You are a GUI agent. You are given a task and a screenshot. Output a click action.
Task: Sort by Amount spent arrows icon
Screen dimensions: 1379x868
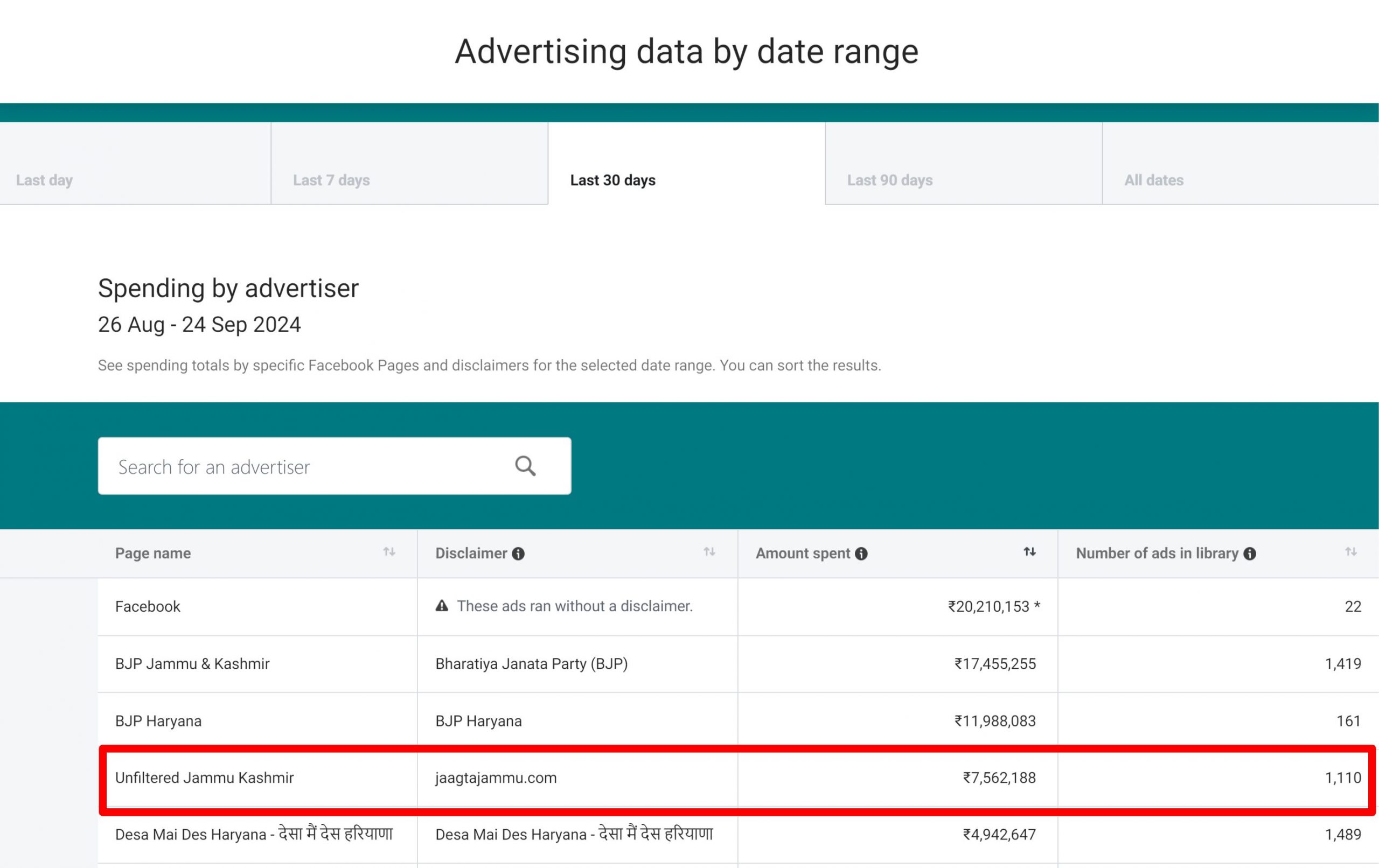pos(1029,552)
